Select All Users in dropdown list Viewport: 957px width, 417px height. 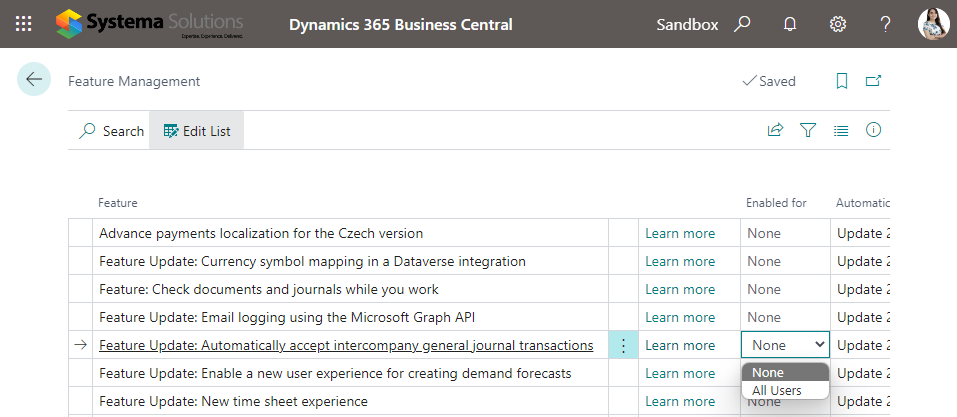click(x=777, y=390)
